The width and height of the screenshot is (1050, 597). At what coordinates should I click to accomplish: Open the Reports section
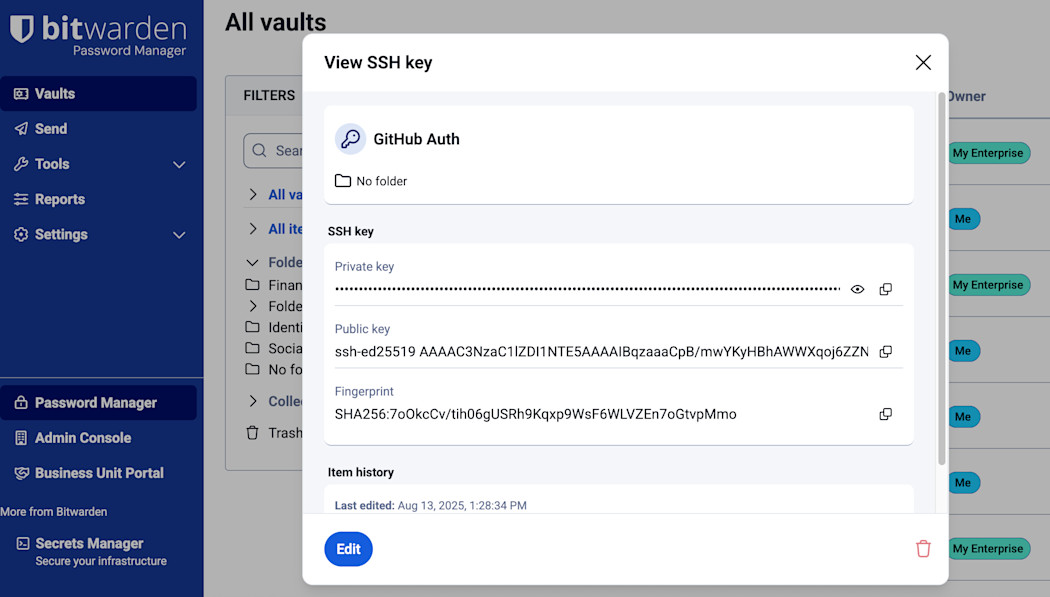click(60, 199)
